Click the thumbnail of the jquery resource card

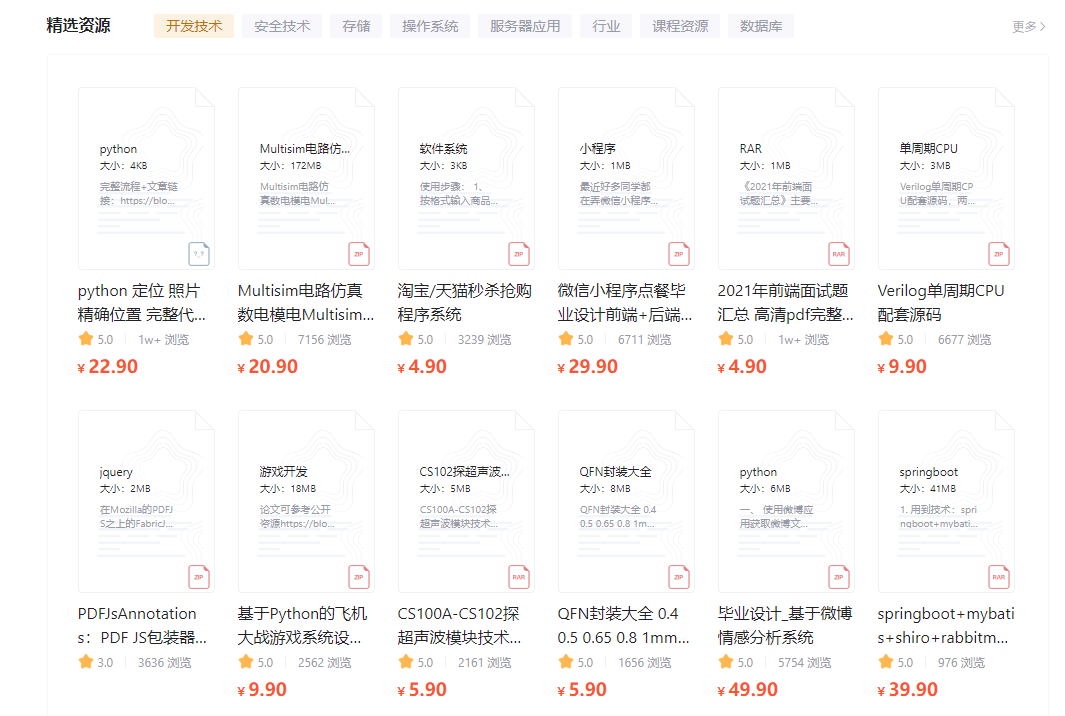point(146,499)
